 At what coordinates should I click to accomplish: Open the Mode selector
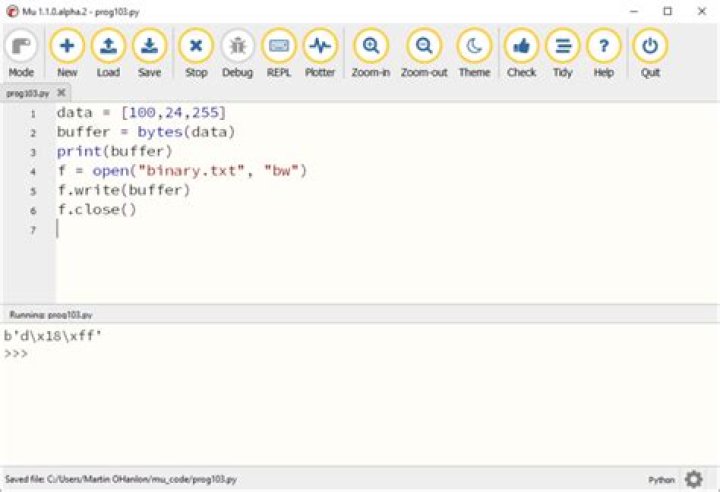point(21,53)
